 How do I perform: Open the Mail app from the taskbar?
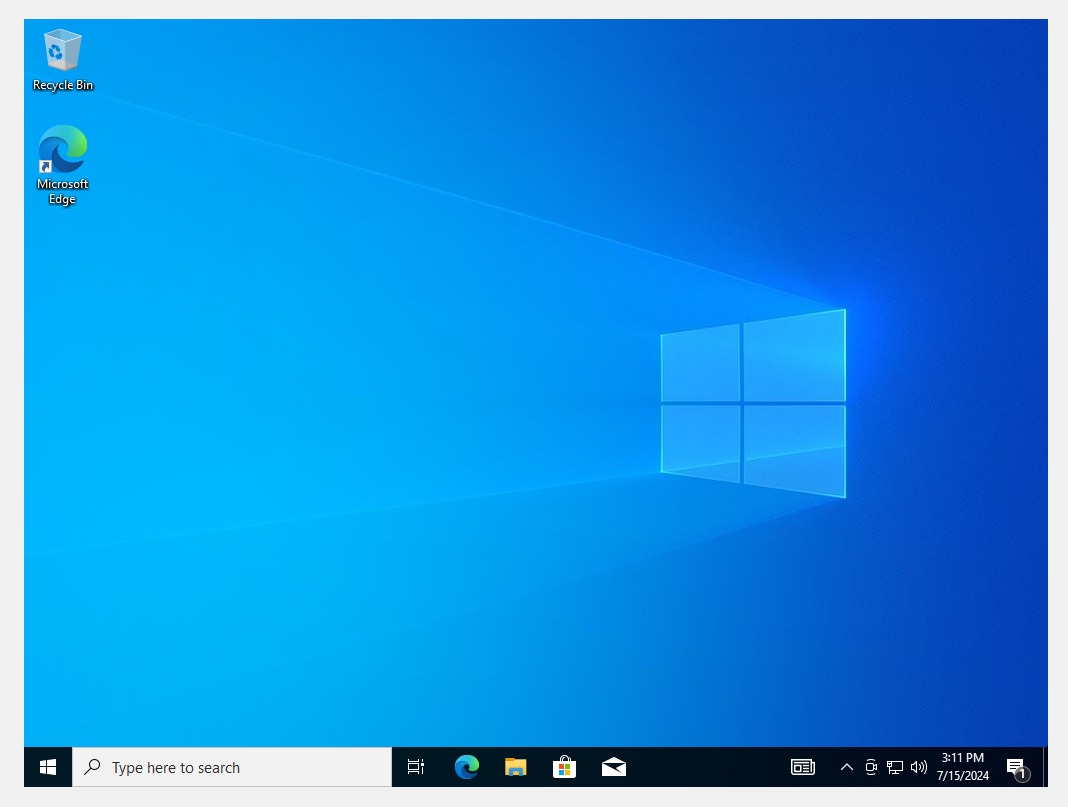tap(614, 768)
